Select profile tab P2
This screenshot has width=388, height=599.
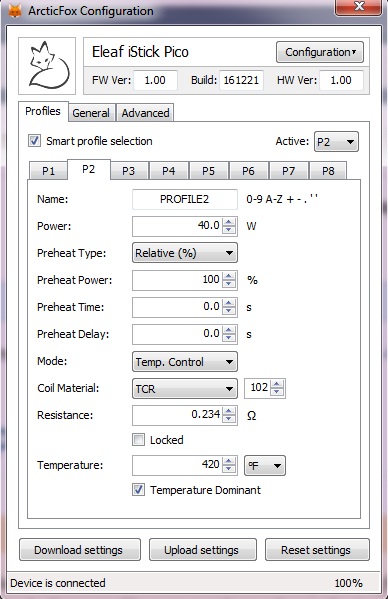pos(89,169)
